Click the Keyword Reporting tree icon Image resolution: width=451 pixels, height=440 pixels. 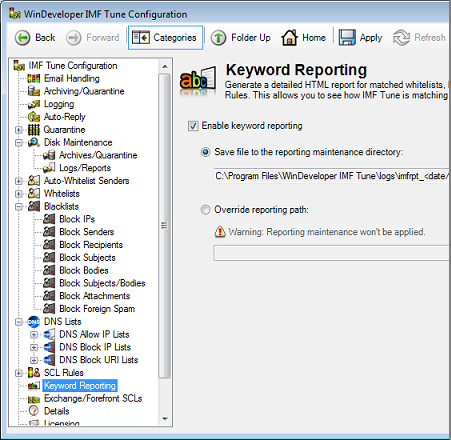pyautogui.click(x=34, y=386)
